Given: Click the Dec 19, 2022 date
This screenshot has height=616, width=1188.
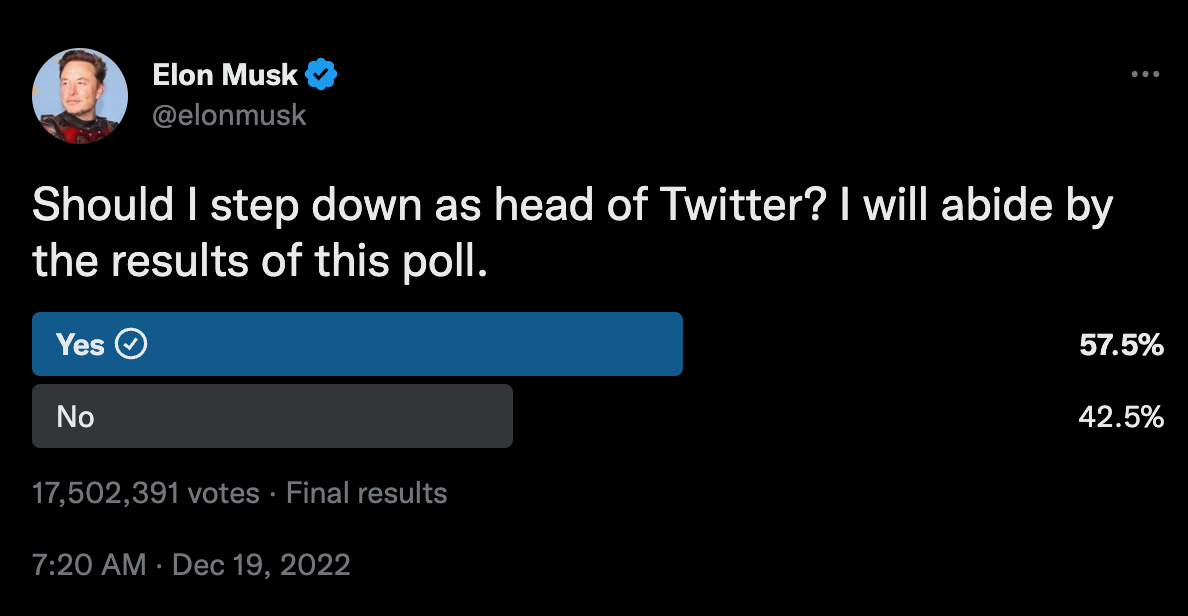Looking at the screenshot, I should point(262,565).
